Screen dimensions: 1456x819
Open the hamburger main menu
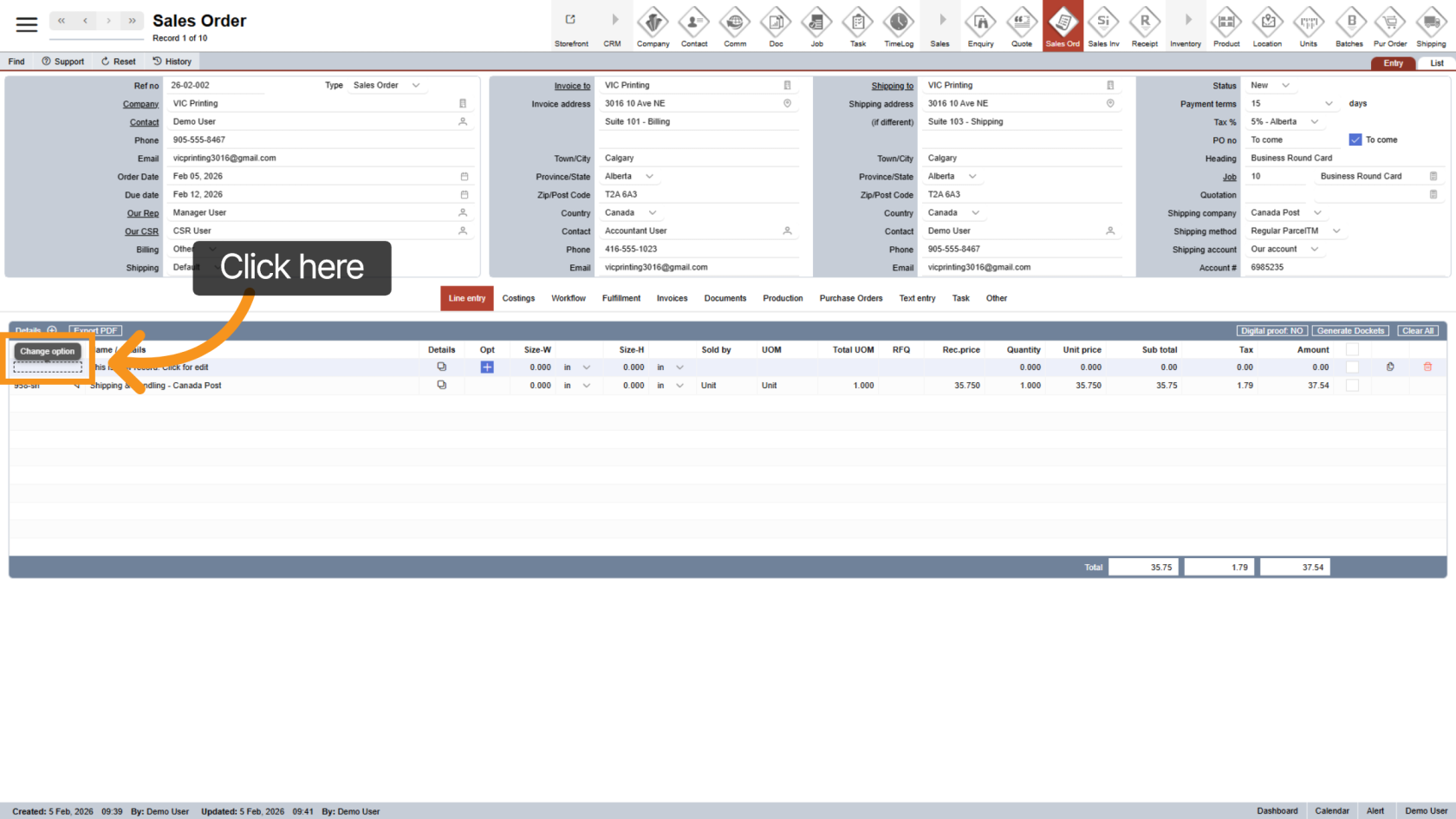pos(27,24)
